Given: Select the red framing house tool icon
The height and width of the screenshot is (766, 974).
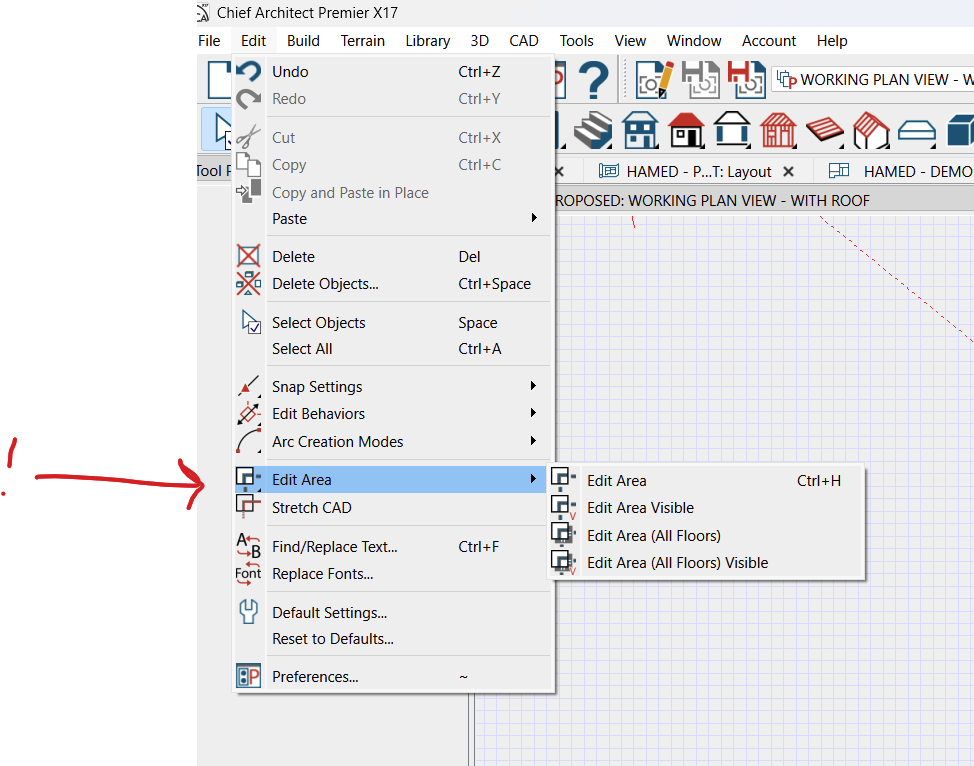Looking at the screenshot, I should [x=778, y=130].
